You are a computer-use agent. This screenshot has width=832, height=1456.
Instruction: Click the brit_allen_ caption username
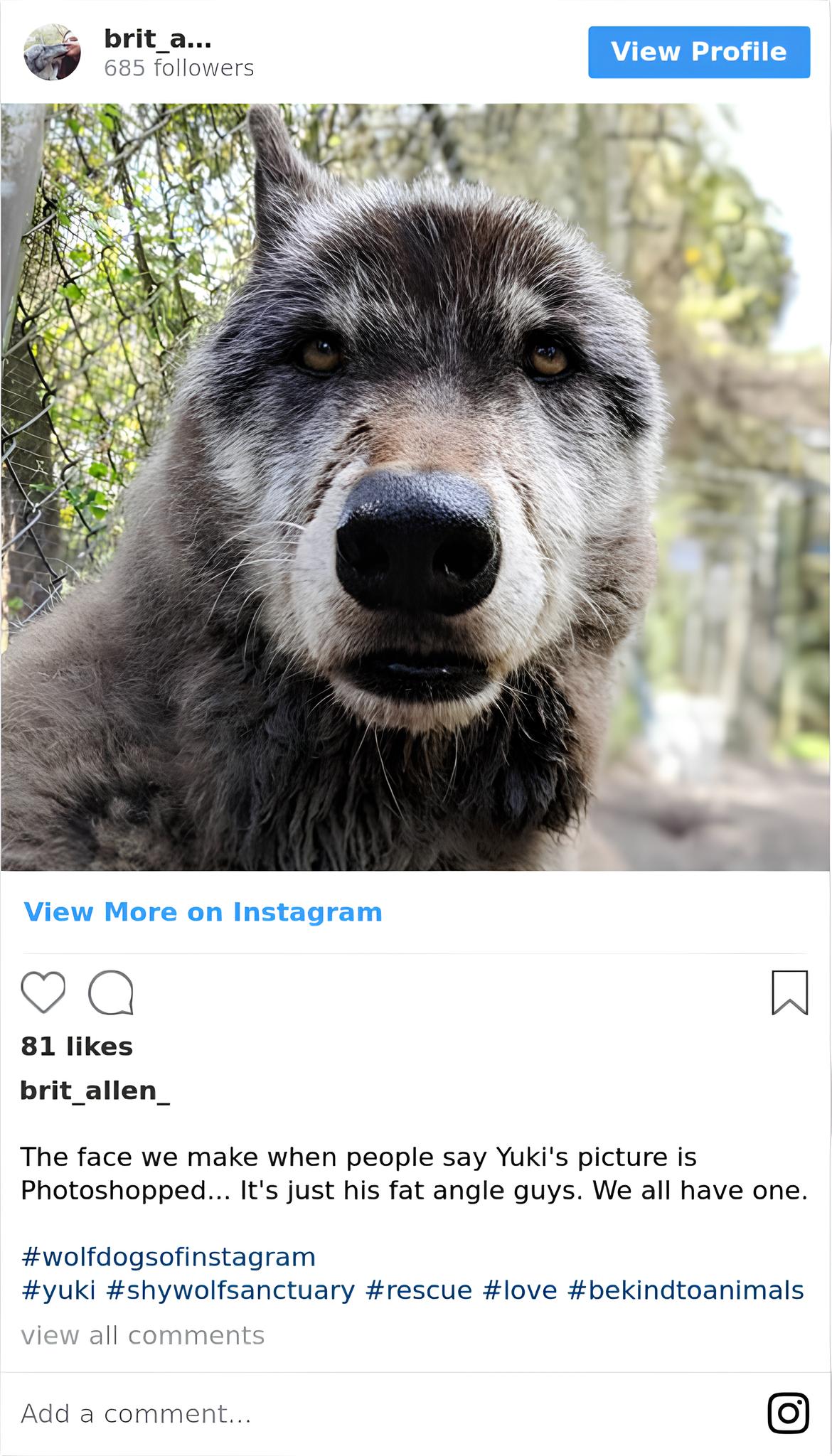[x=95, y=1091]
